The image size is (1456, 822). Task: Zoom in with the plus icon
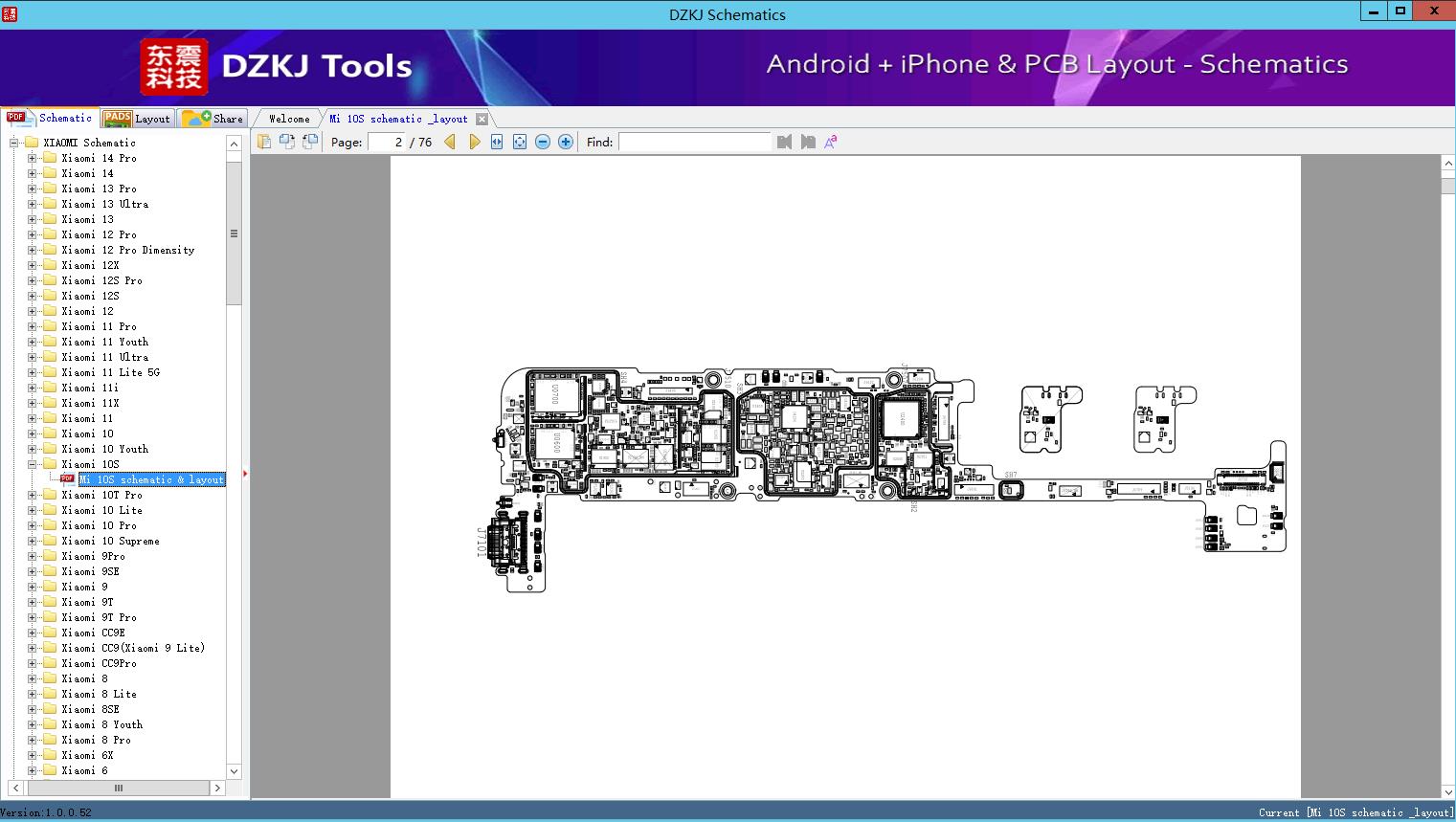[566, 142]
